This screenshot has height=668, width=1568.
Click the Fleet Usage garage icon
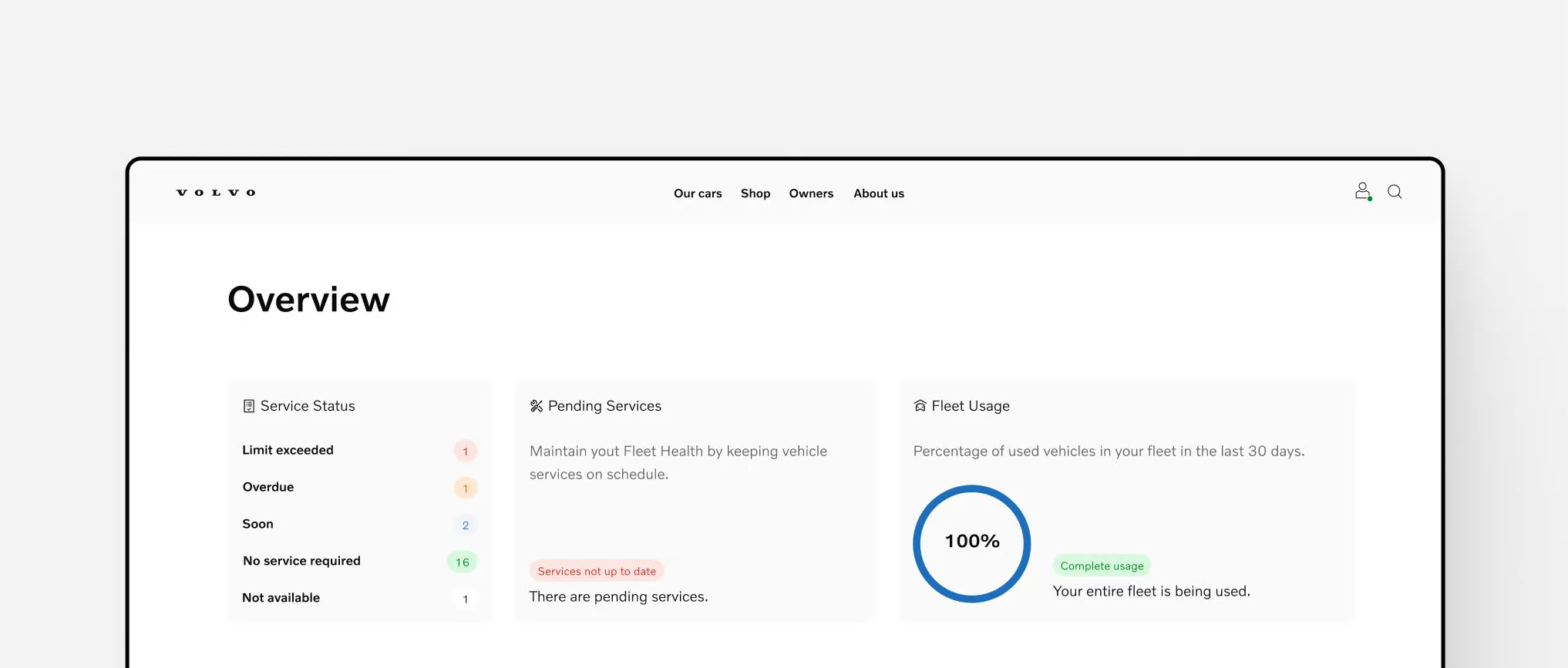[x=920, y=406]
